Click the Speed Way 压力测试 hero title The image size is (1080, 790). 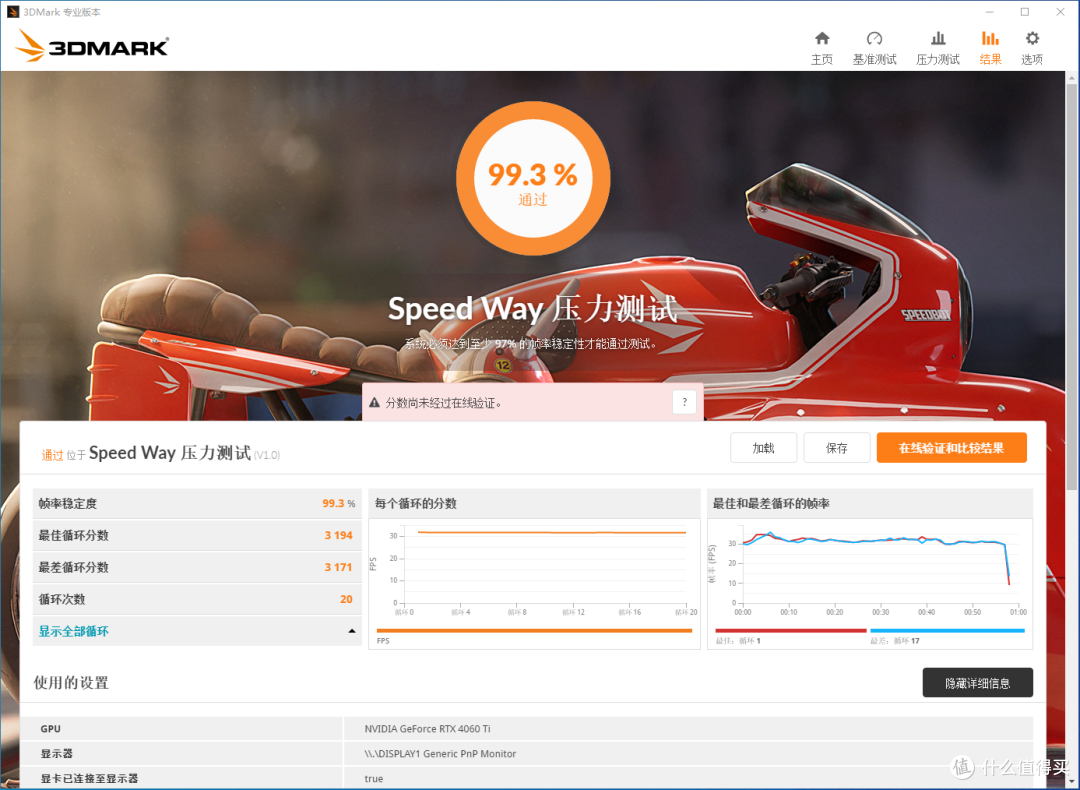tap(532, 309)
